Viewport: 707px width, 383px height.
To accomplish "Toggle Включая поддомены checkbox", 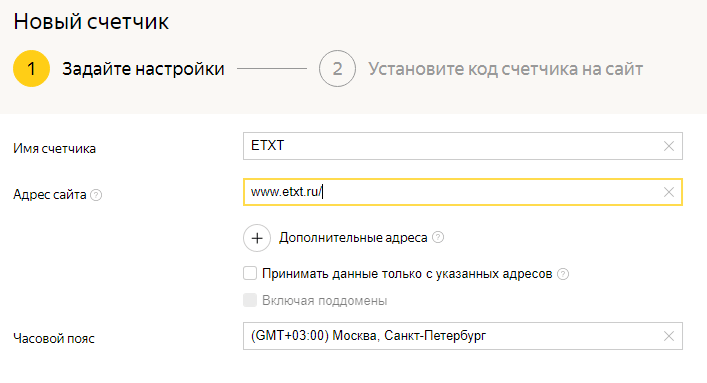I will (x=250, y=300).
